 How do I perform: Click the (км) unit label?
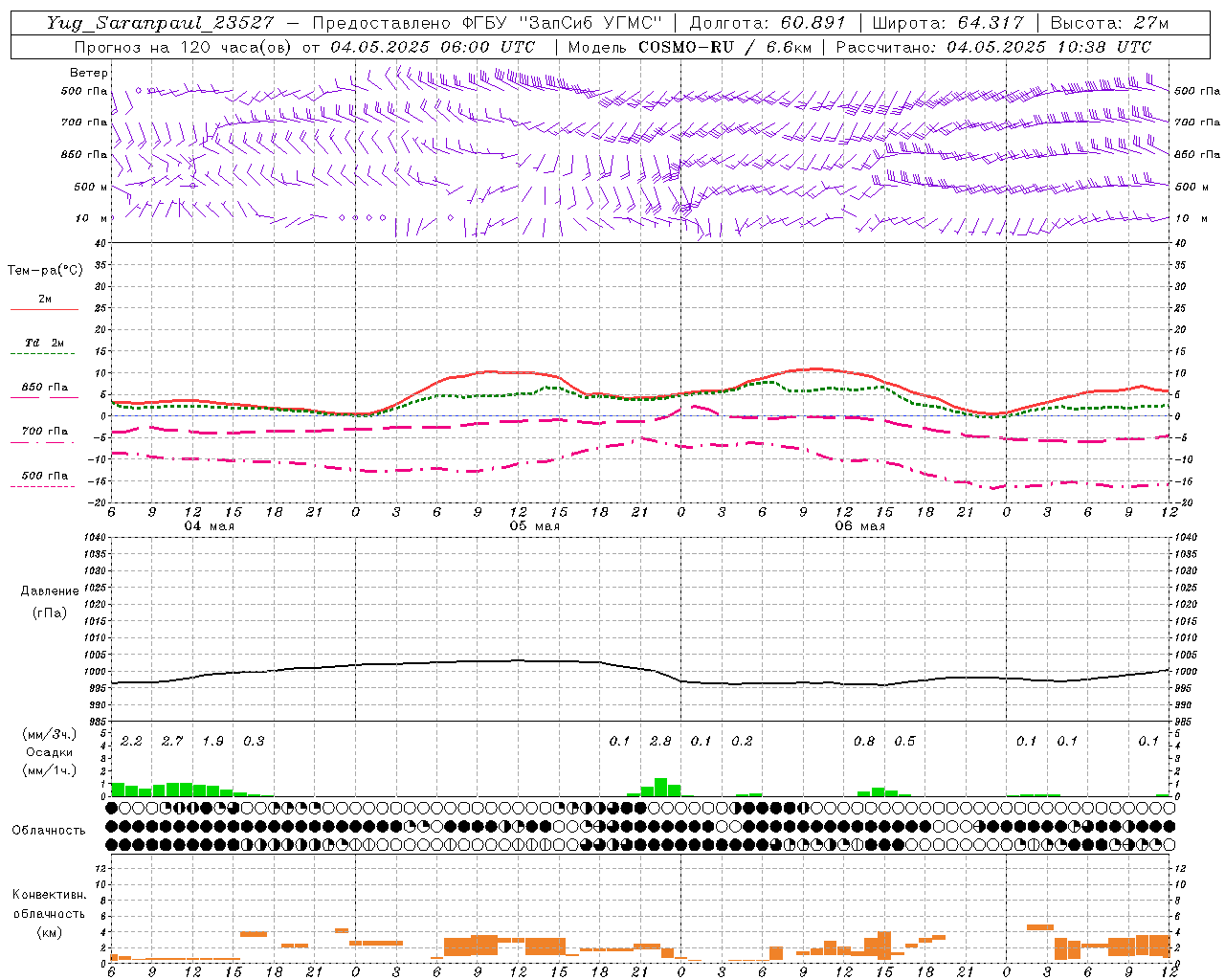click(49, 932)
